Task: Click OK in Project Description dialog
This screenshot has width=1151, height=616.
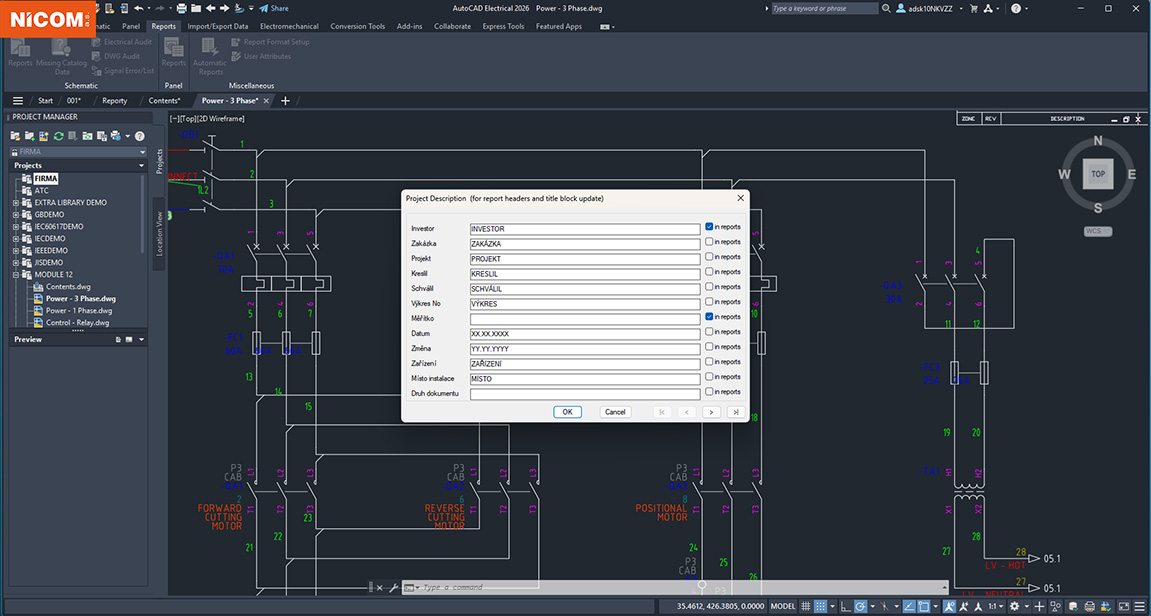Action: pyautogui.click(x=567, y=412)
